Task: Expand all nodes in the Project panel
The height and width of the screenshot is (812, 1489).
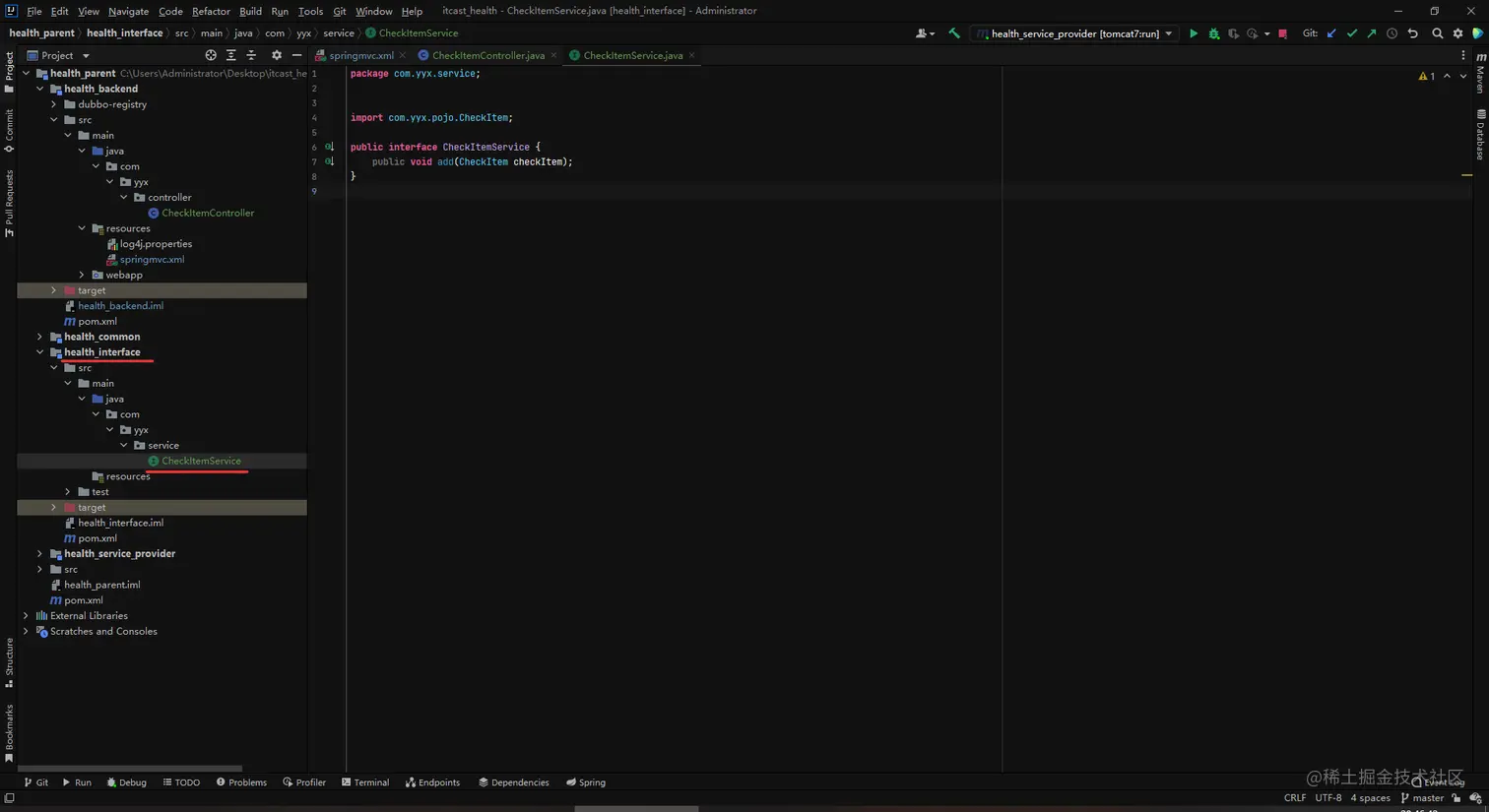Action: point(230,55)
